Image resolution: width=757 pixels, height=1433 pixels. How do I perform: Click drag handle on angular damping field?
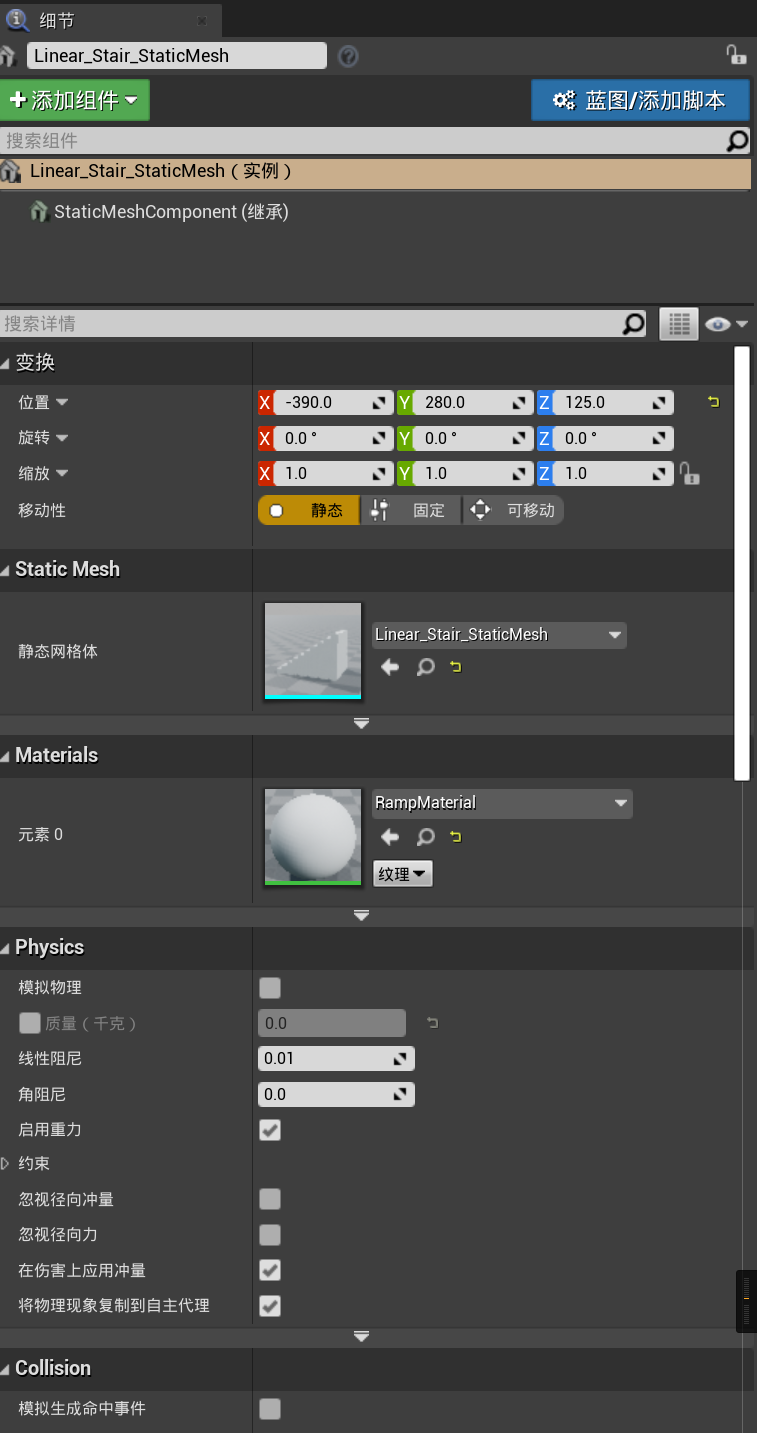tap(400, 1095)
